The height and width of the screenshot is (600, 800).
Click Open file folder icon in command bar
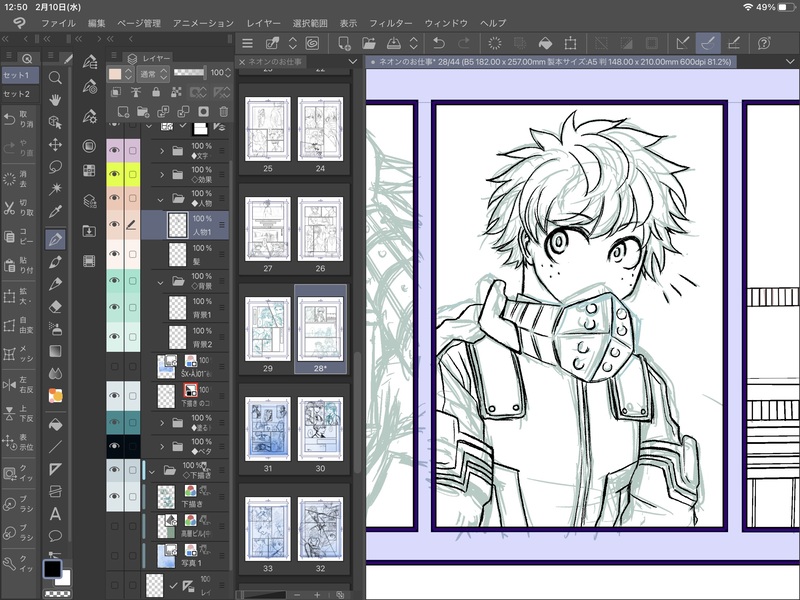click(368, 43)
